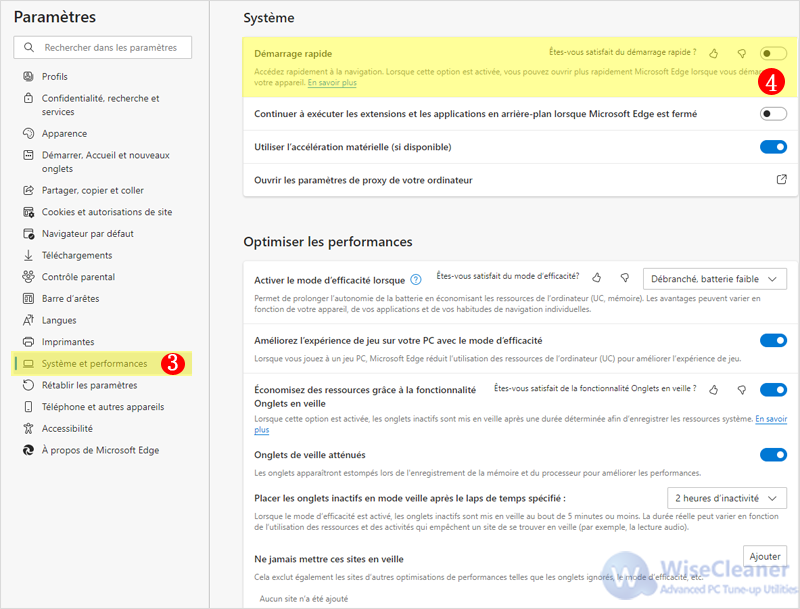800x609 pixels.
Task: Click the Rétablir les paramètres reset icon
Action: (x=29, y=385)
